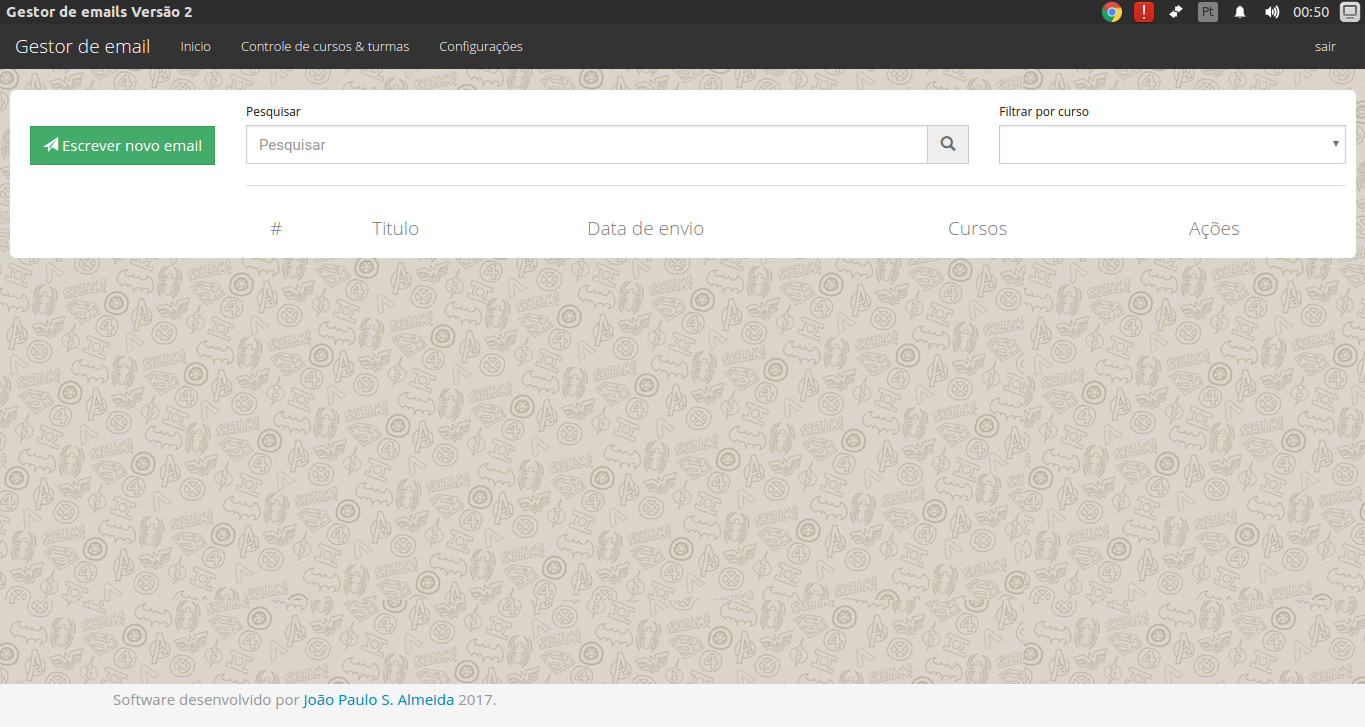The height and width of the screenshot is (727, 1365).
Task: Click the Escrever novo email button
Action: [122, 145]
